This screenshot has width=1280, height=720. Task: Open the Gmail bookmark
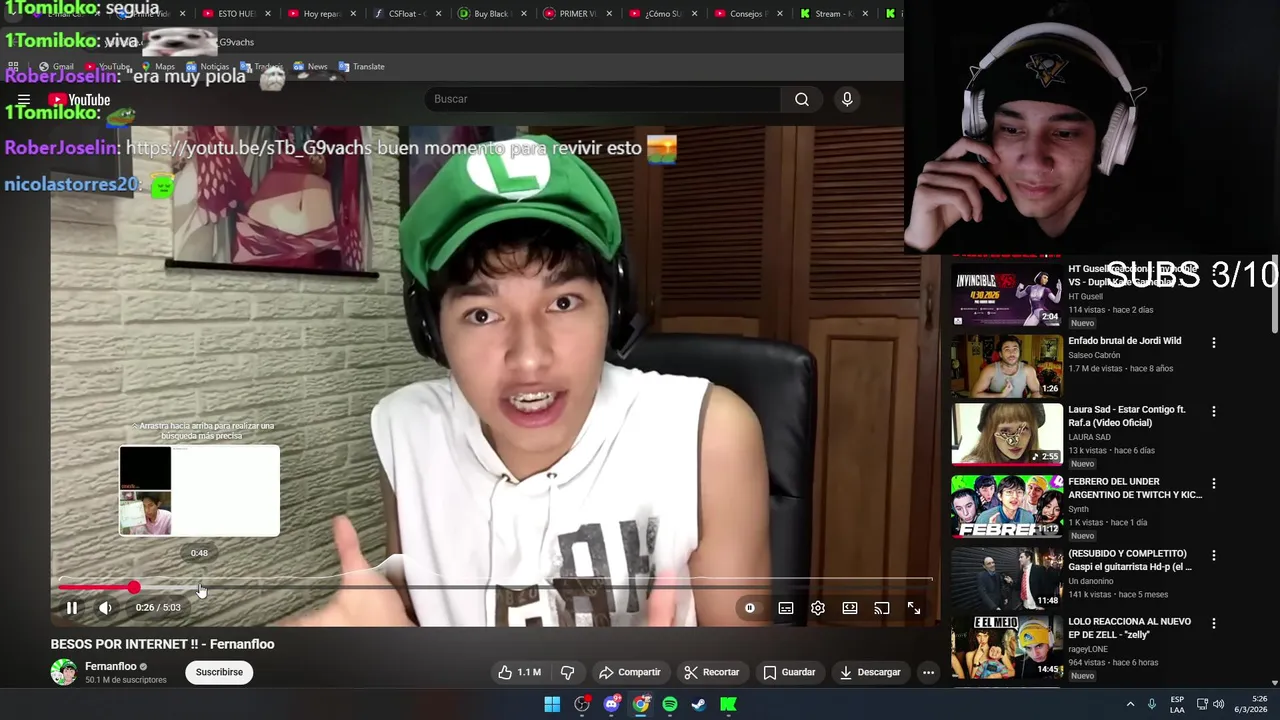[x=57, y=66]
